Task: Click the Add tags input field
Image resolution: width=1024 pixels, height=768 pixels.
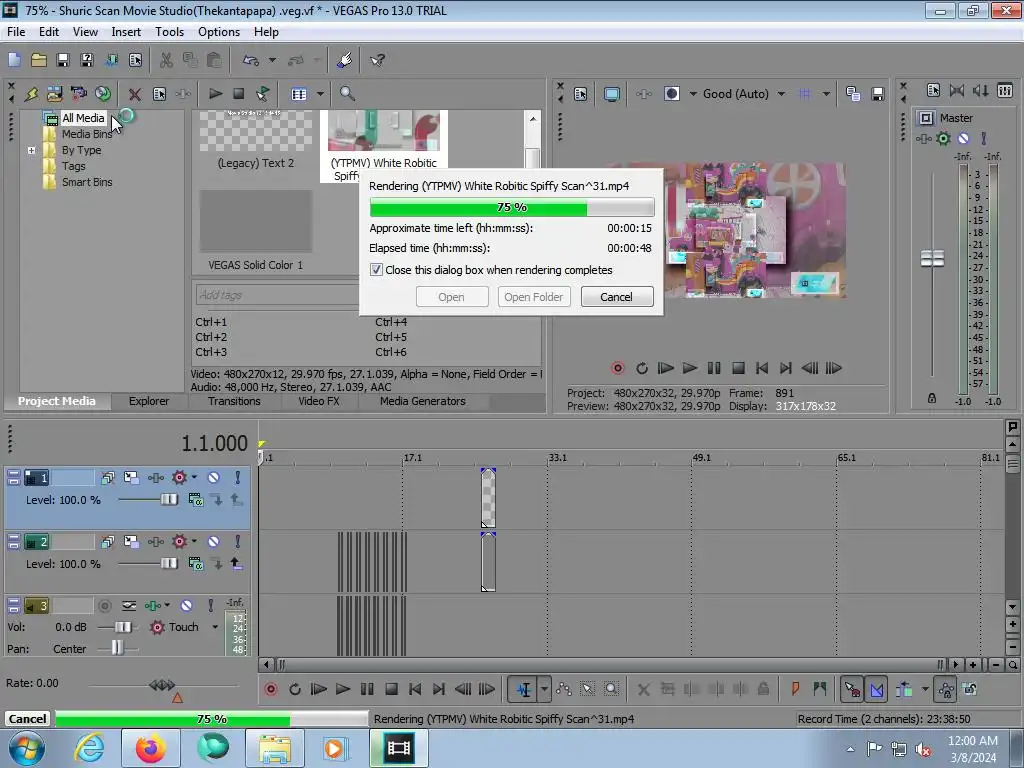Action: coord(277,295)
